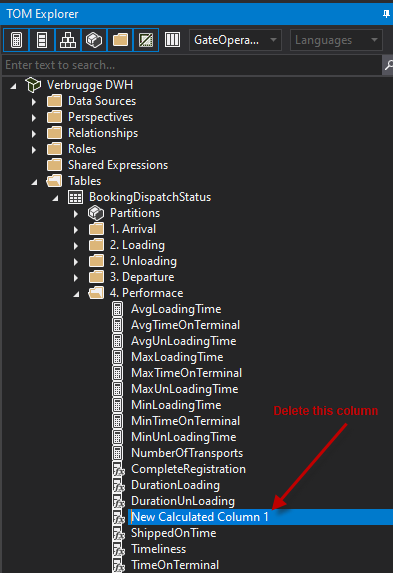Collapse the 4. Performace folder

tap(76, 294)
